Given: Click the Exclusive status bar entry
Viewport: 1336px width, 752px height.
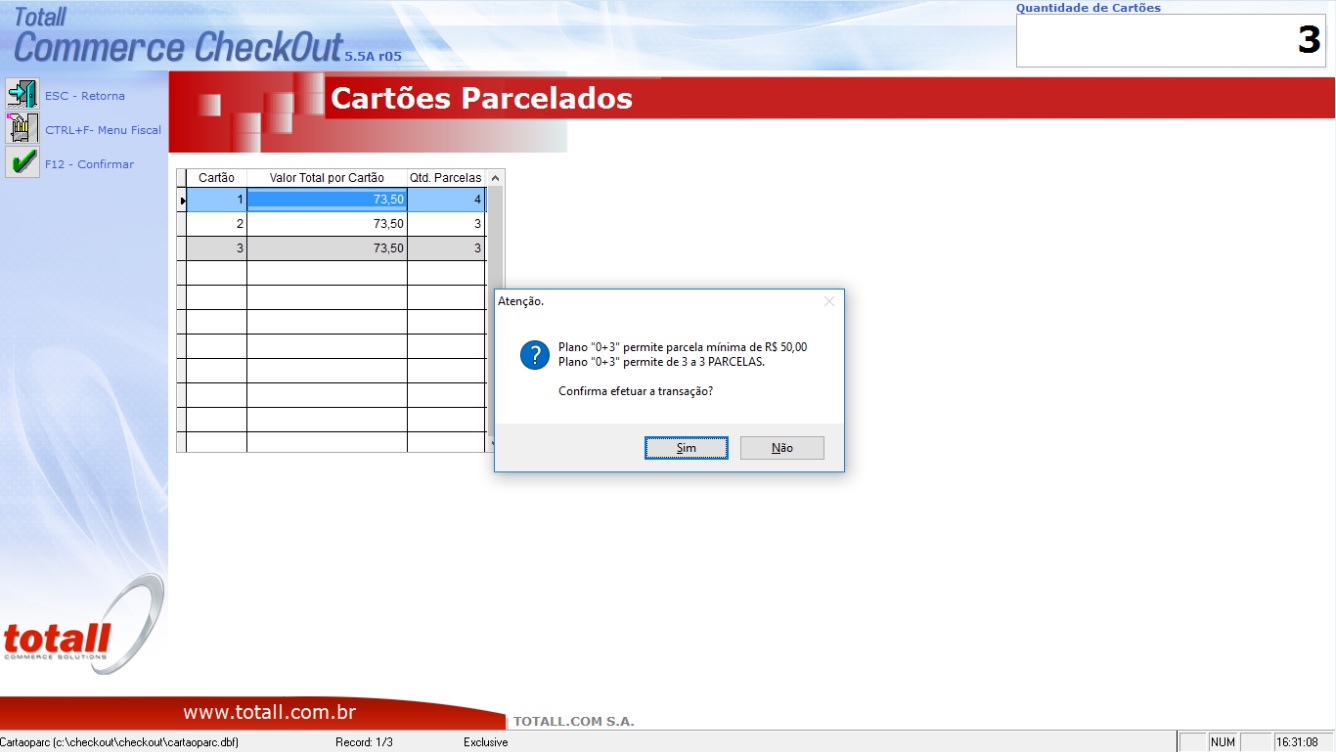Looking at the screenshot, I should pos(486,743).
